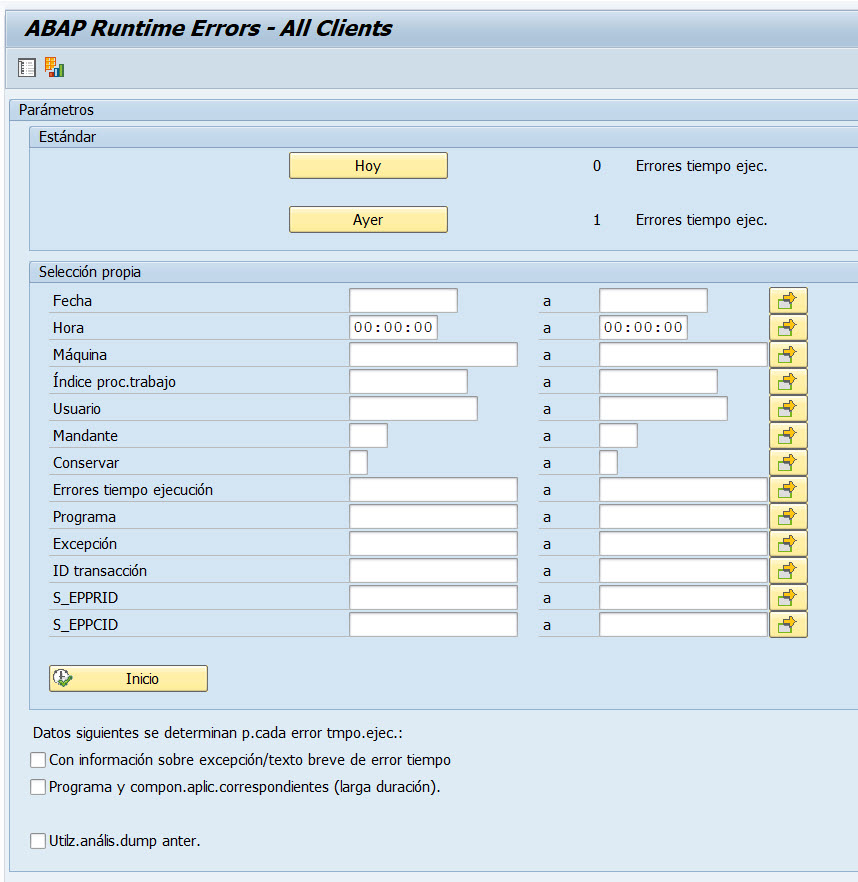This screenshot has width=858, height=882.
Task: Open multiple selection for the S_EPPCID row
Action: point(787,624)
